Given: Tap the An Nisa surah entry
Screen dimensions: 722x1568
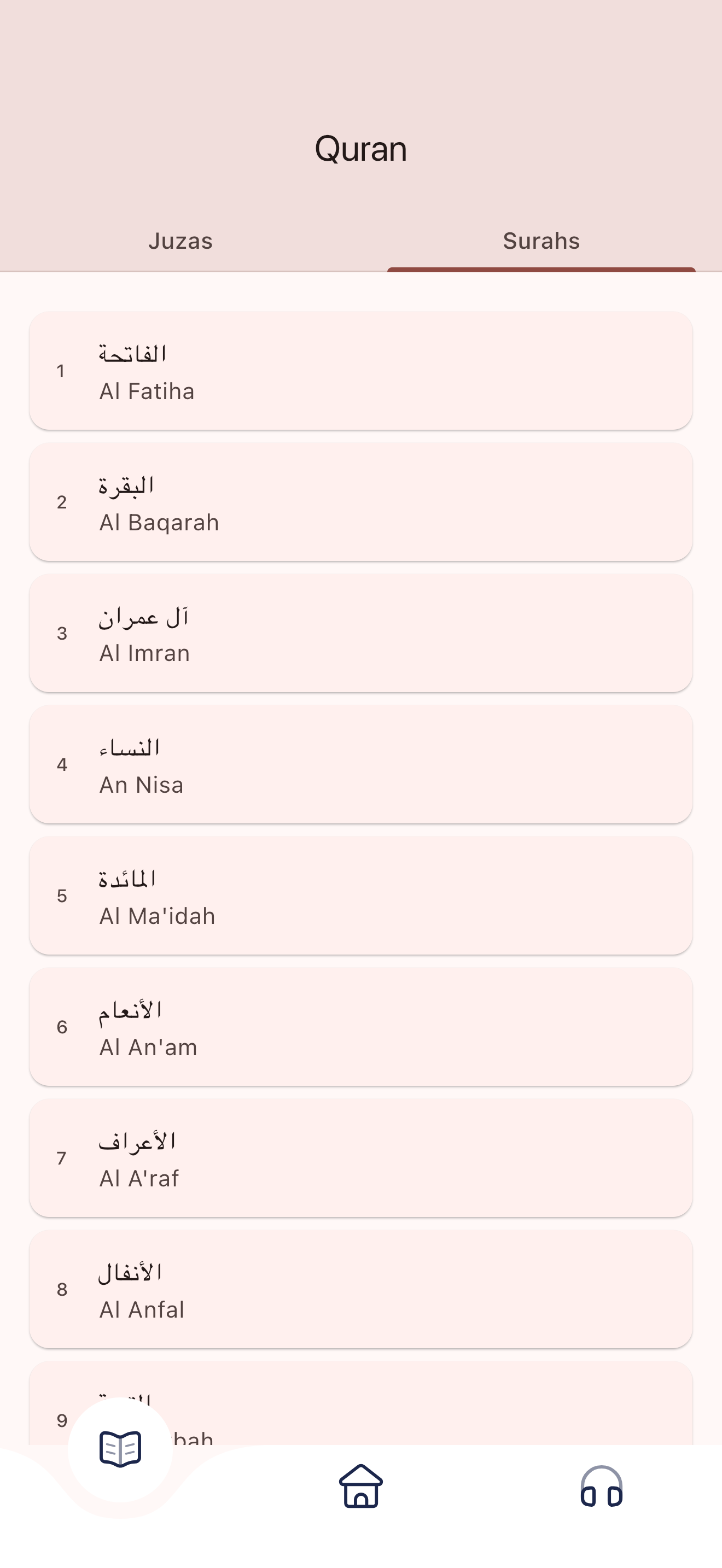Looking at the screenshot, I should pyautogui.click(x=361, y=764).
